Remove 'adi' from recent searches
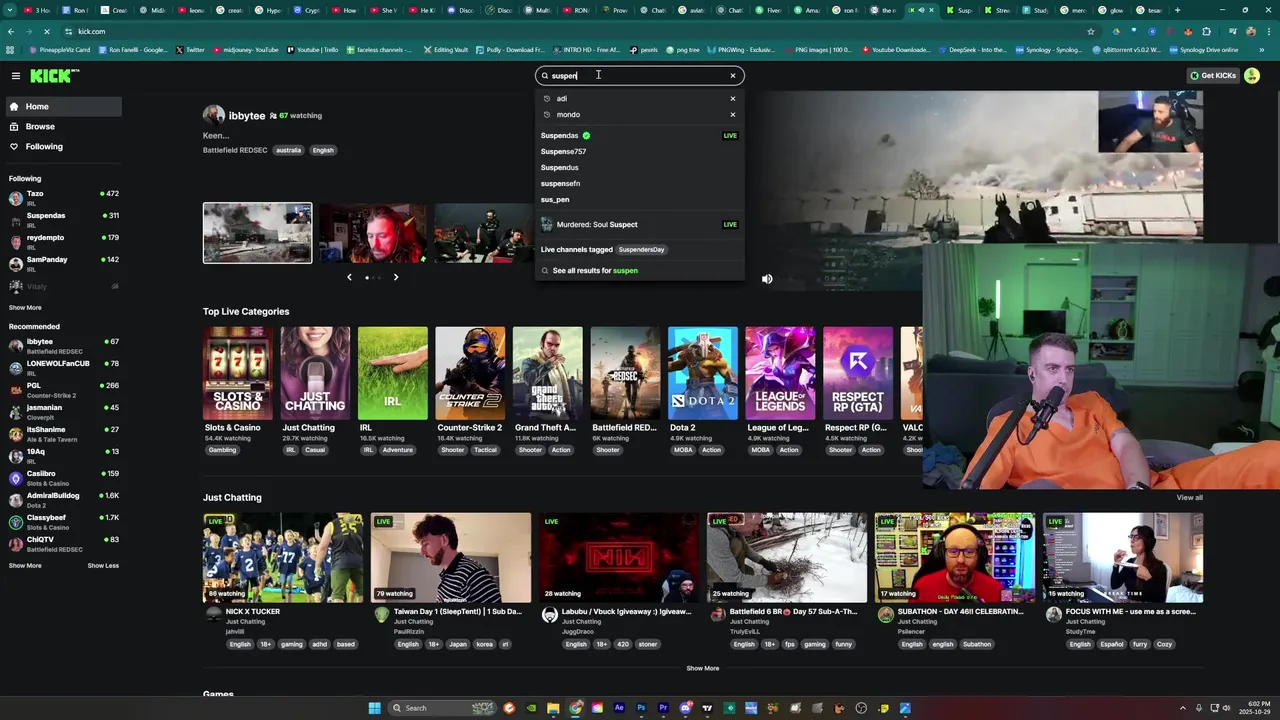Screen dimensions: 1280x720 coord(732,98)
